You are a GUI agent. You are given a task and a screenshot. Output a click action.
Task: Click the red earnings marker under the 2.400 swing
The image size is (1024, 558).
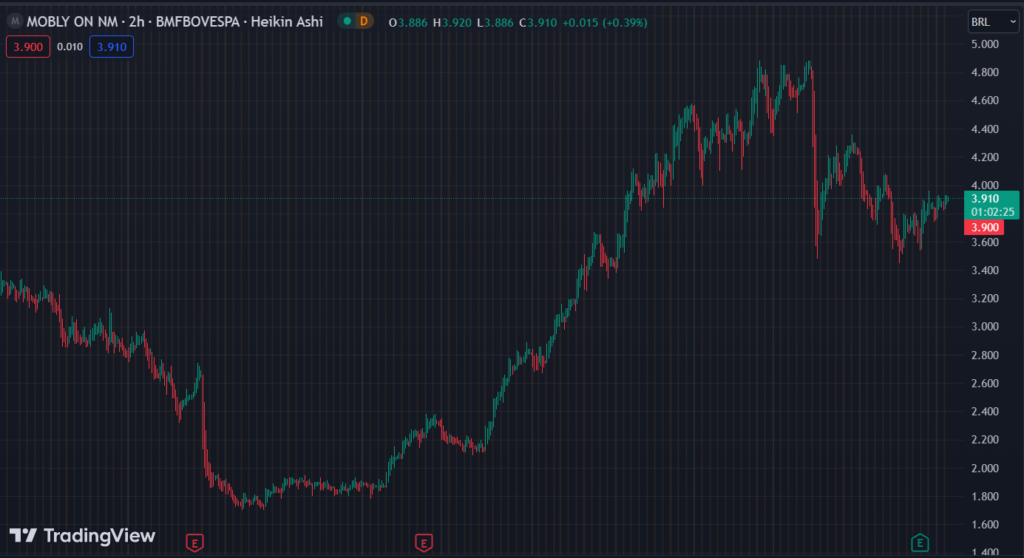[x=424, y=542]
